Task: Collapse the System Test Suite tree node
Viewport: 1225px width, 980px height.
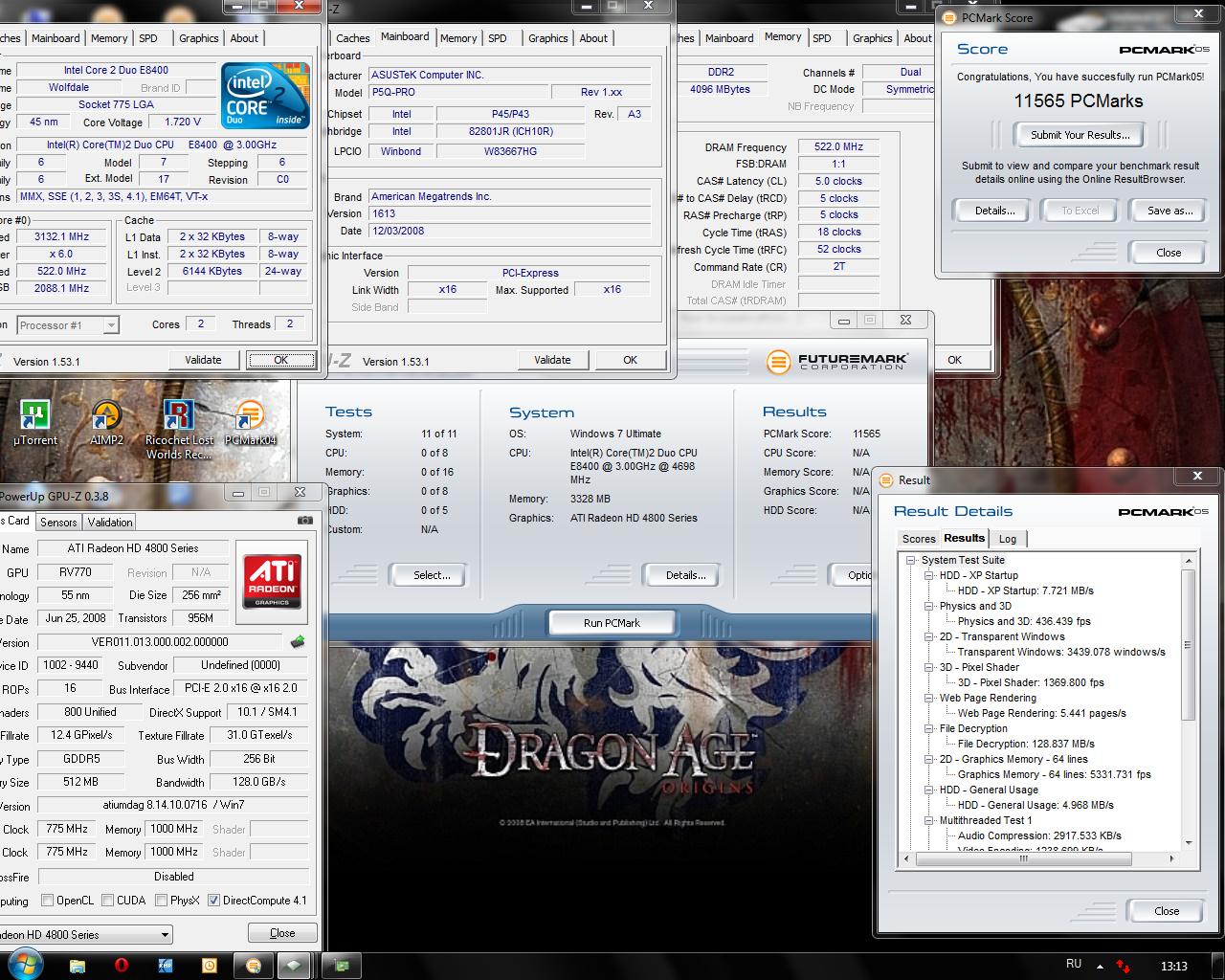Action: [x=912, y=561]
